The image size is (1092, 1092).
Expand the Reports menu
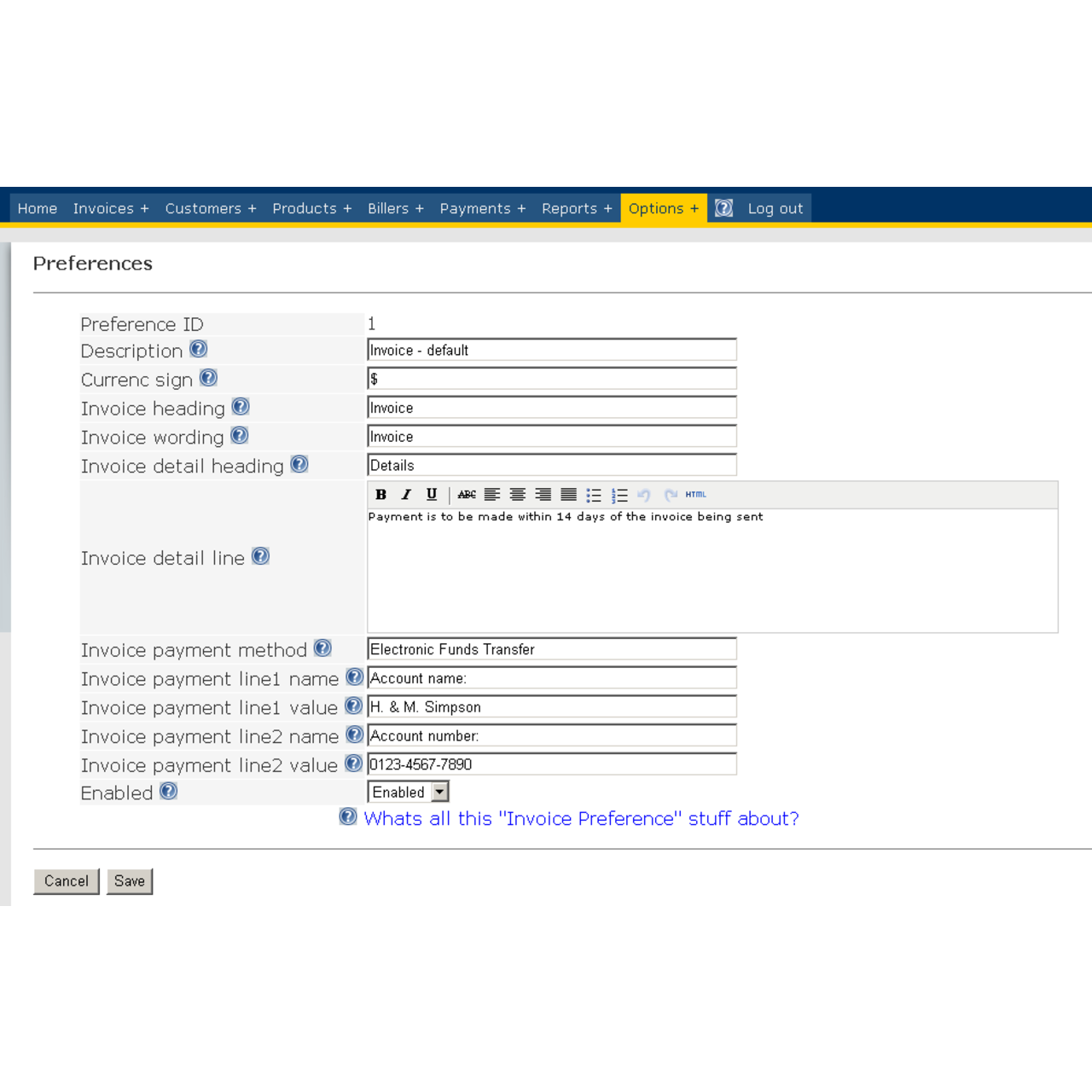pyautogui.click(x=577, y=208)
